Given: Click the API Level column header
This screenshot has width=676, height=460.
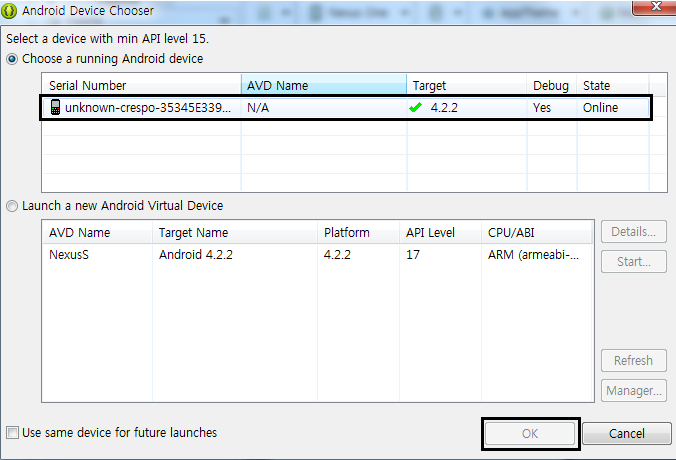Looking at the screenshot, I should (441, 233).
